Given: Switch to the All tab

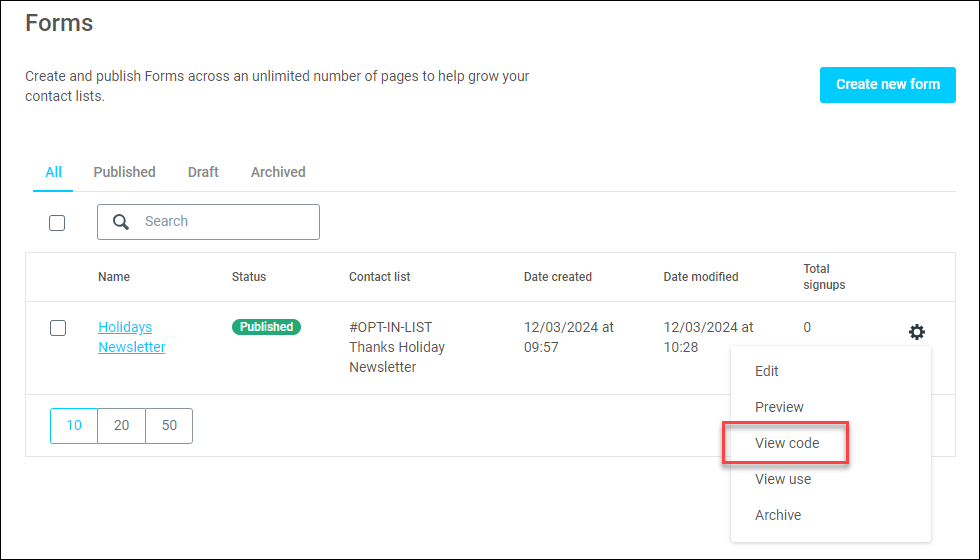Looking at the screenshot, I should [x=53, y=172].
